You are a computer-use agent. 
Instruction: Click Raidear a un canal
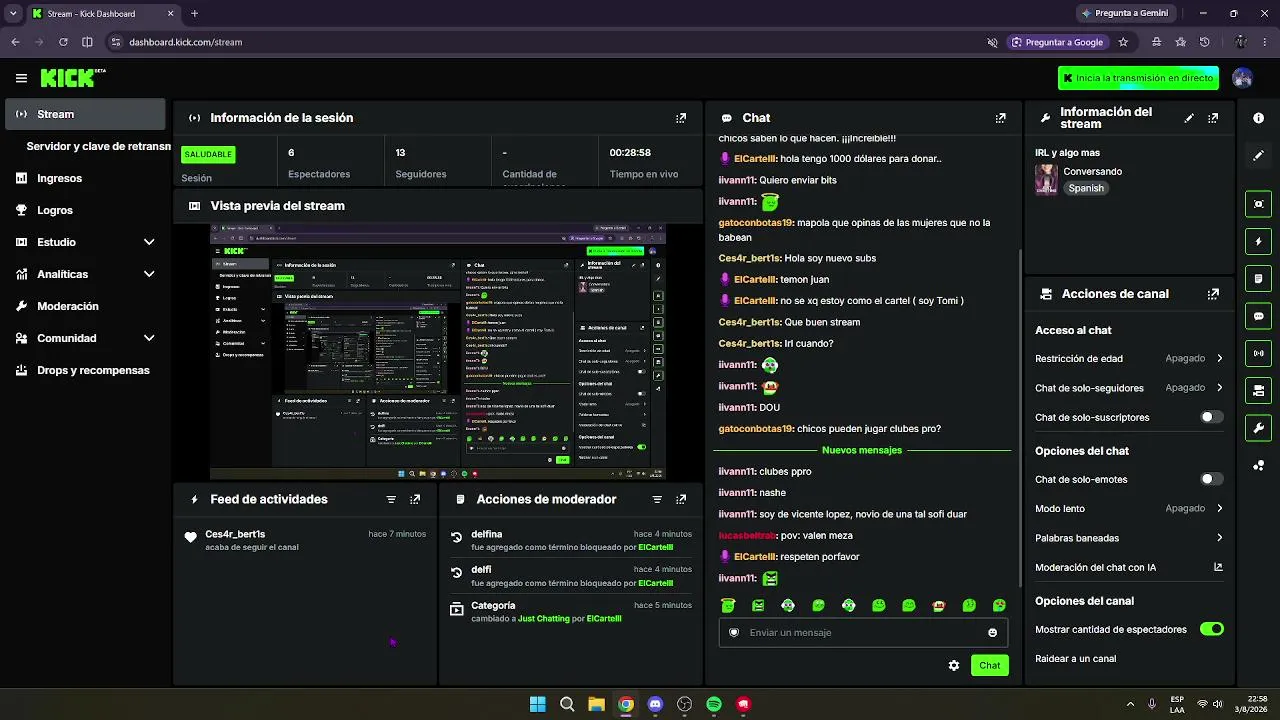pyautogui.click(x=1075, y=659)
